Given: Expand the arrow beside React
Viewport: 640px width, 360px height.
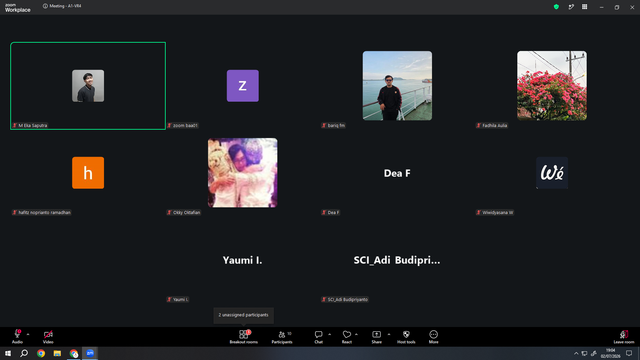Looking at the screenshot, I should [x=356, y=334].
